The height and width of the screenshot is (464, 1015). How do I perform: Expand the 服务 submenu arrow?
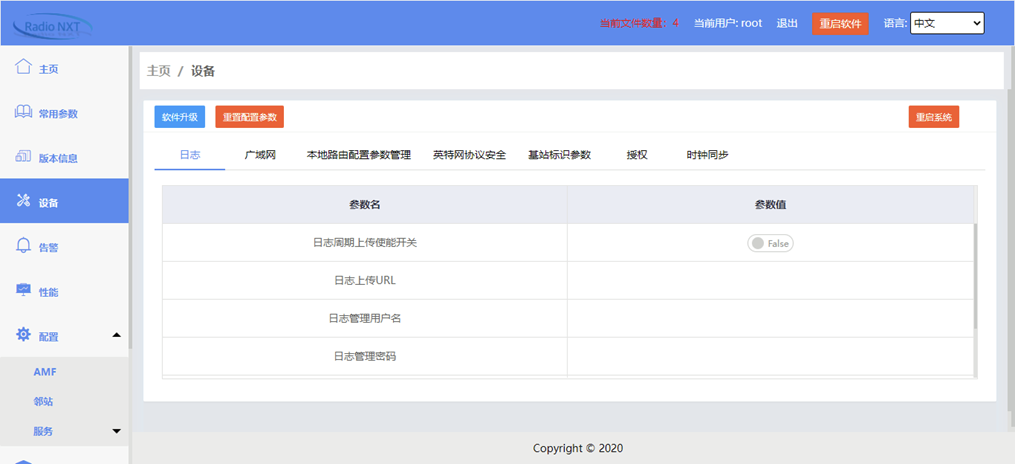coord(116,431)
